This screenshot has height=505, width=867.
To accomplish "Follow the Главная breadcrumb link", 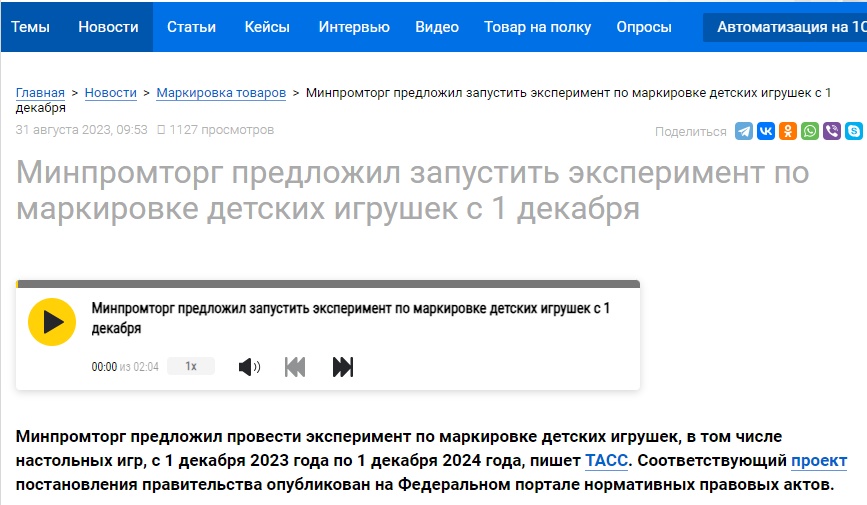I will (40, 93).
